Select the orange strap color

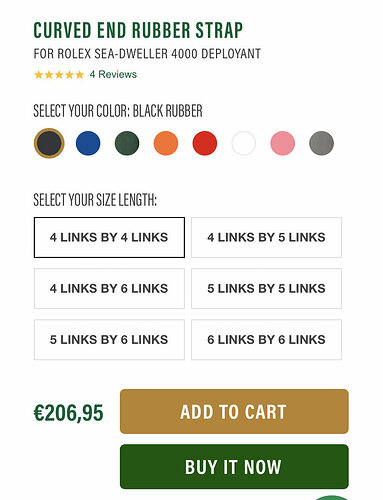(166, 143)
